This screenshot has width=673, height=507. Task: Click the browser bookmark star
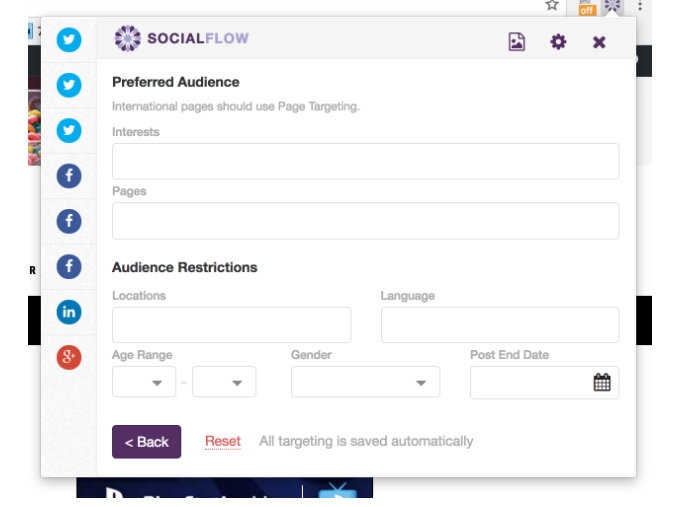(x=552, y=6)
